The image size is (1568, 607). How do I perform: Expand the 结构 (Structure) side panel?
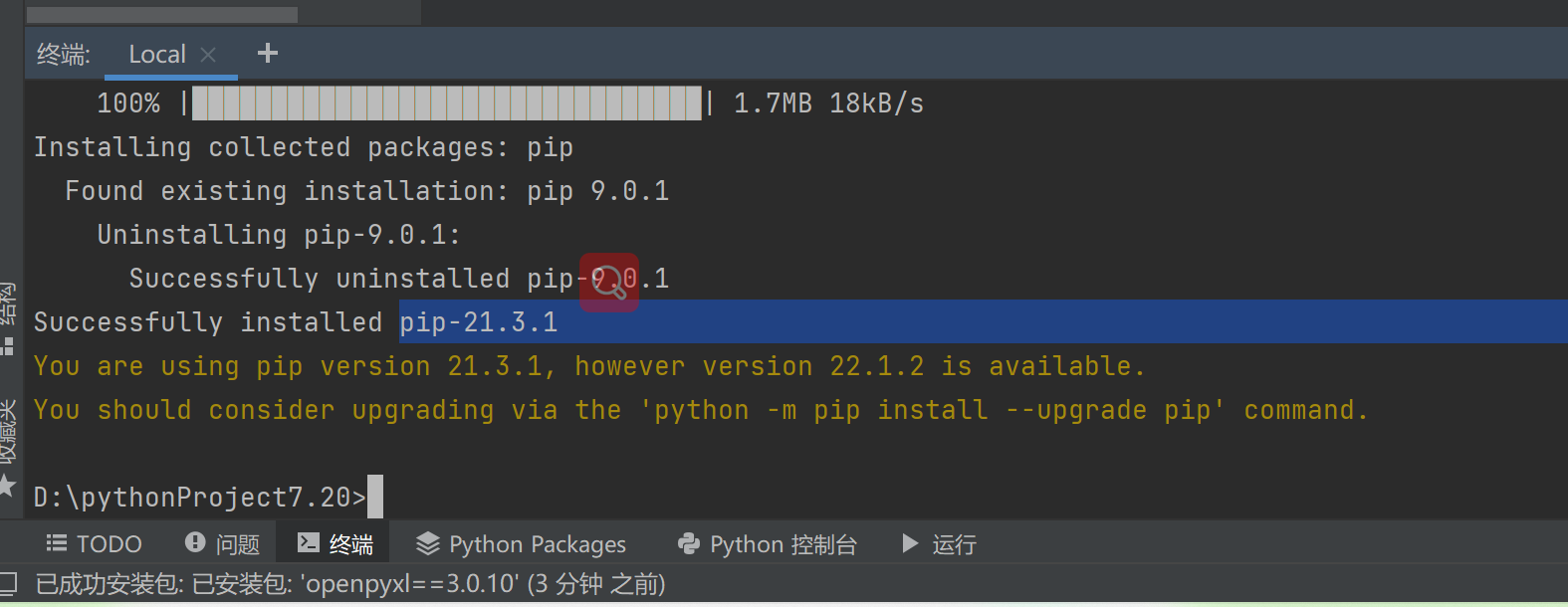click(x=8, y=318)
